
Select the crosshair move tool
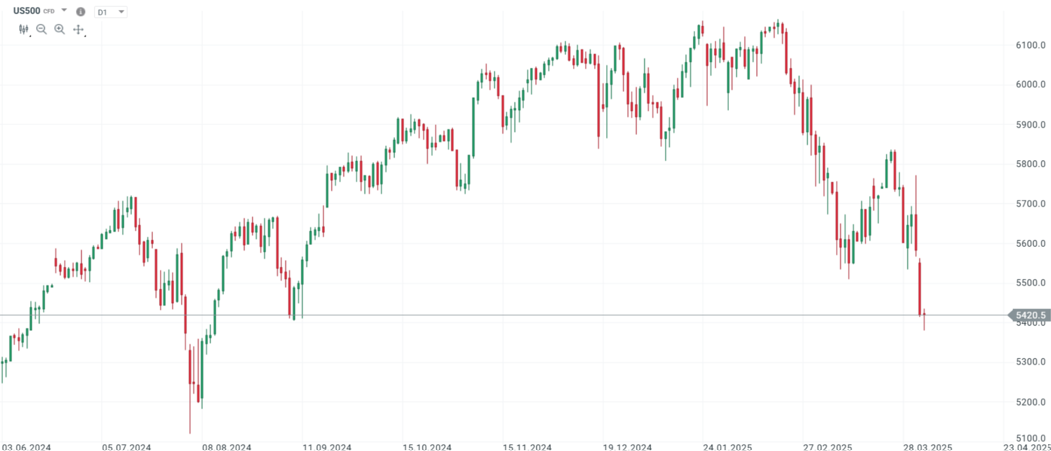[x=79, y=30]
